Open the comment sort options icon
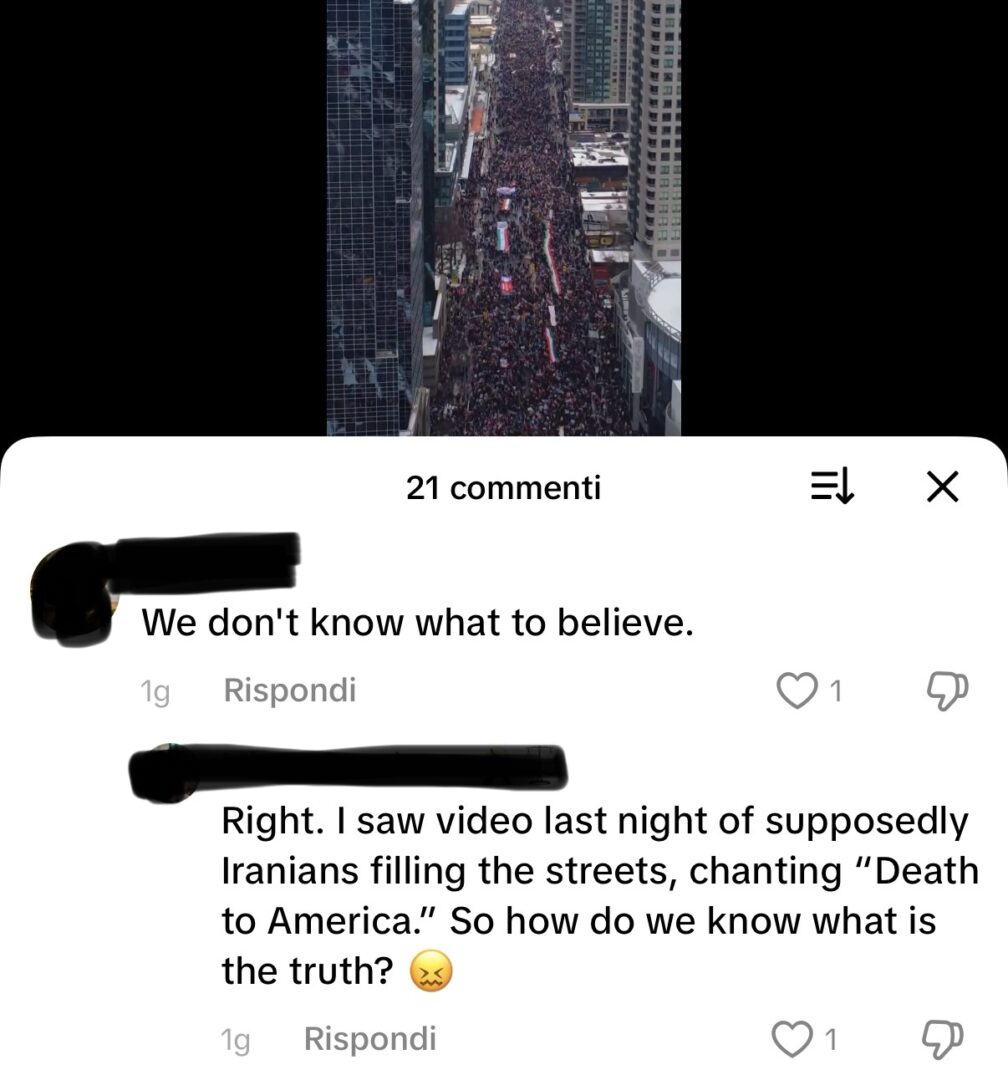The height and width of the screenshot is (1080, 1008). (832, 487)
